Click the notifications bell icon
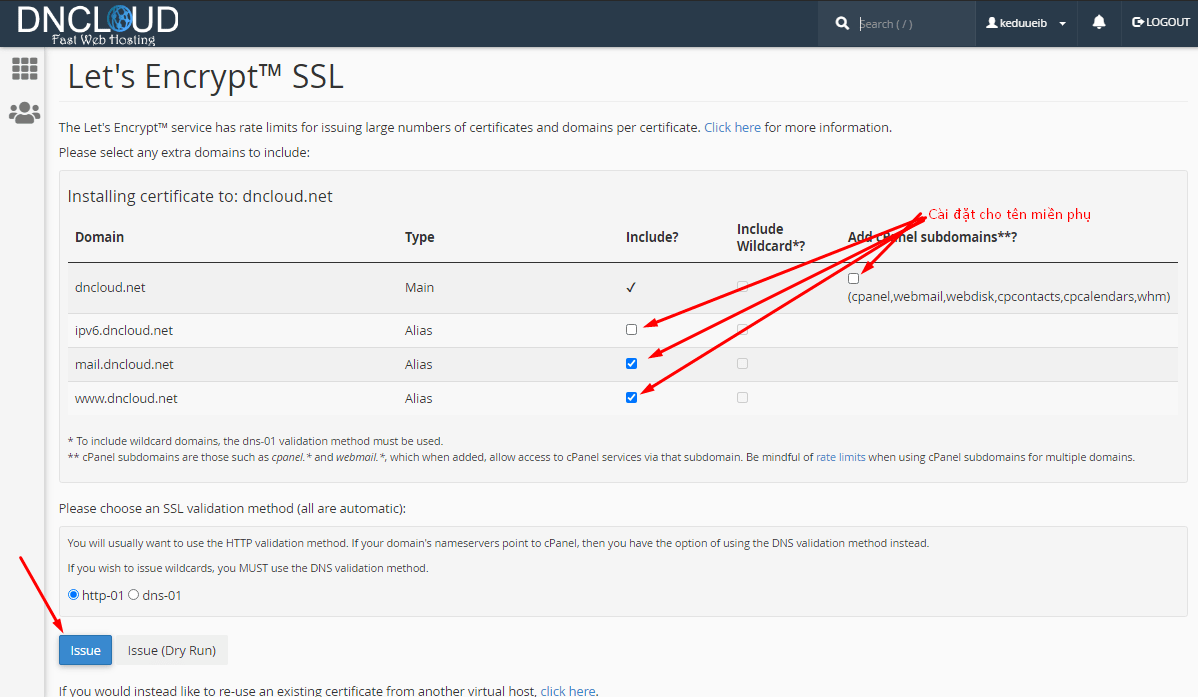The height and width of the screenshot is (697, 1198). pos(1099,22)
